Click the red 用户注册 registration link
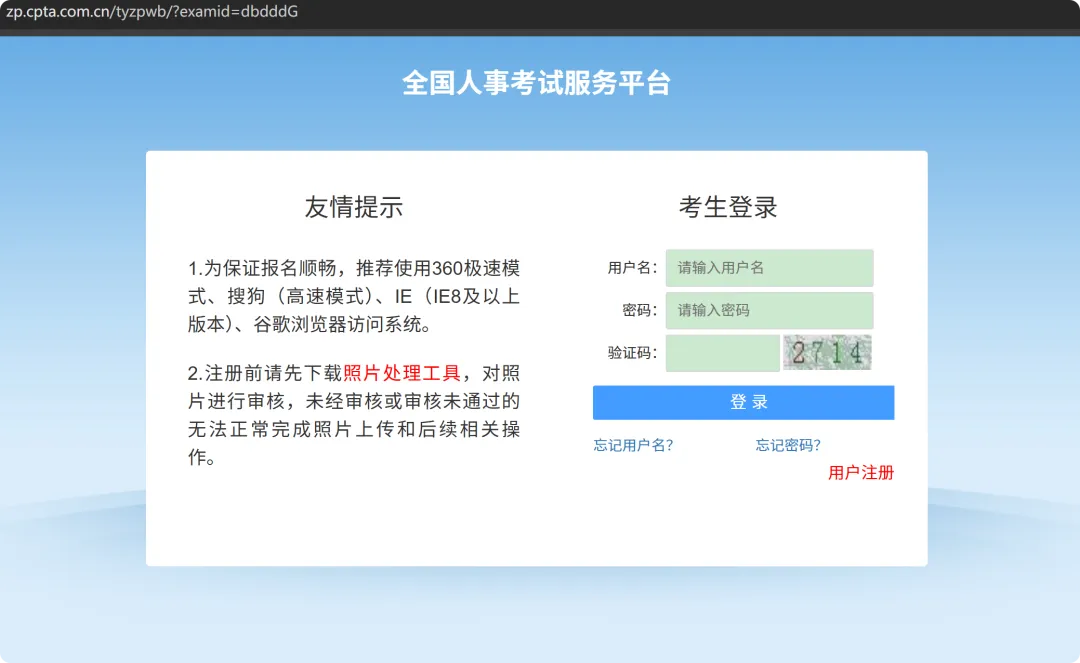This screenshot has height=663, width=1080. [861, 473]
